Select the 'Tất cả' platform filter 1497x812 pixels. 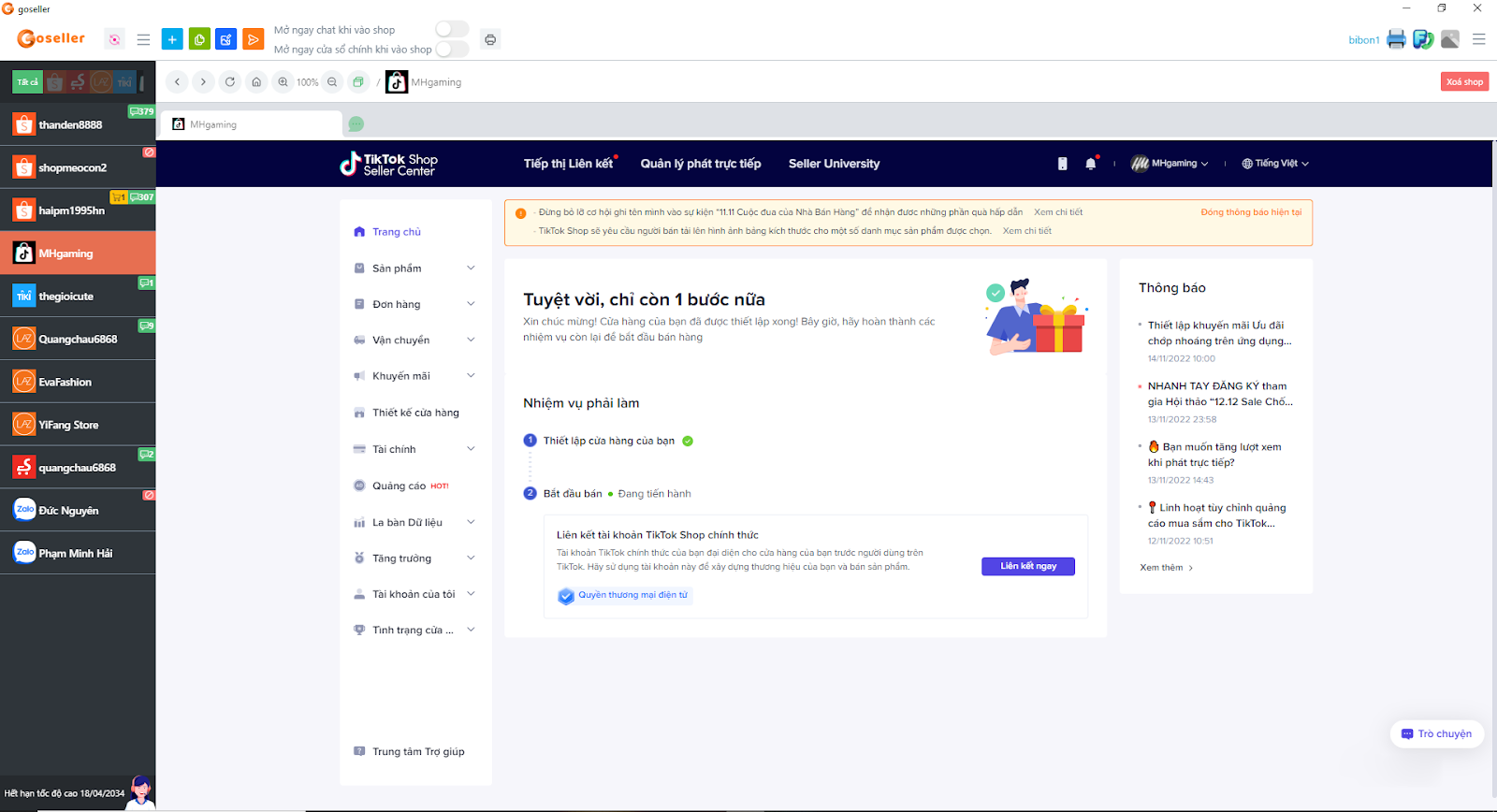tap(28, 82)
